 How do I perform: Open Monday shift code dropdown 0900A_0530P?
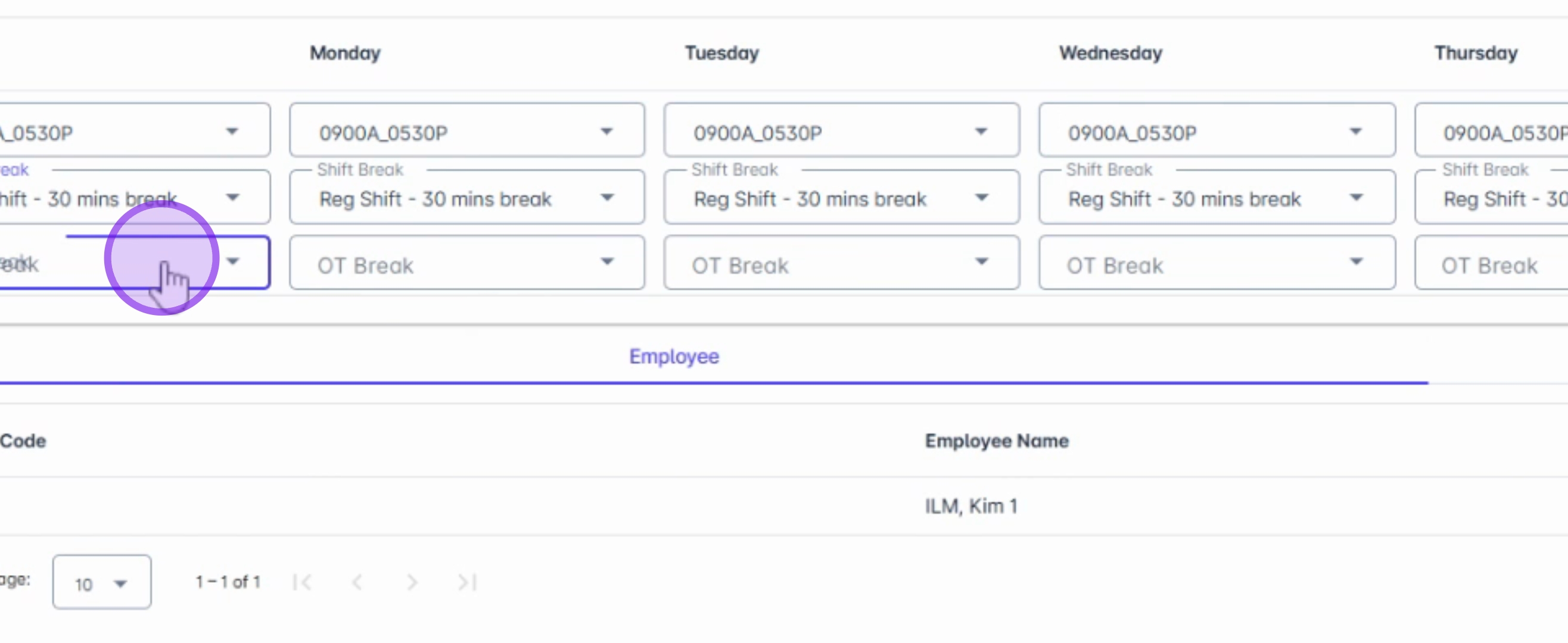pos(466,132)
